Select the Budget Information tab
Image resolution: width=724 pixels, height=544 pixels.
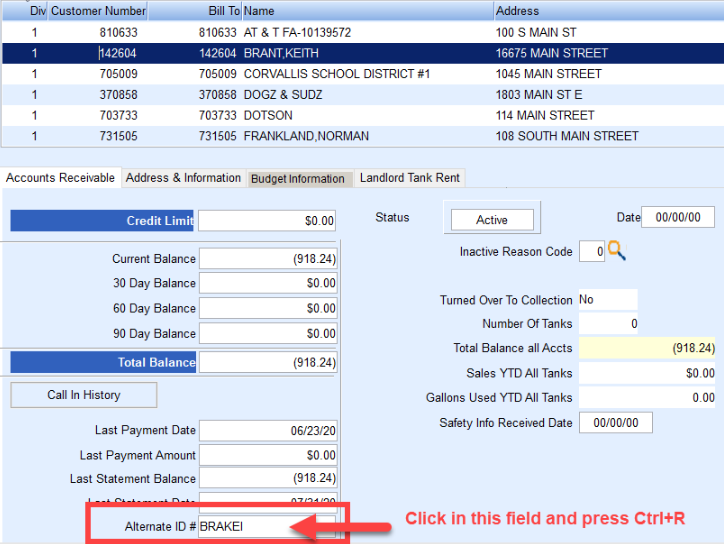[298, 179]
